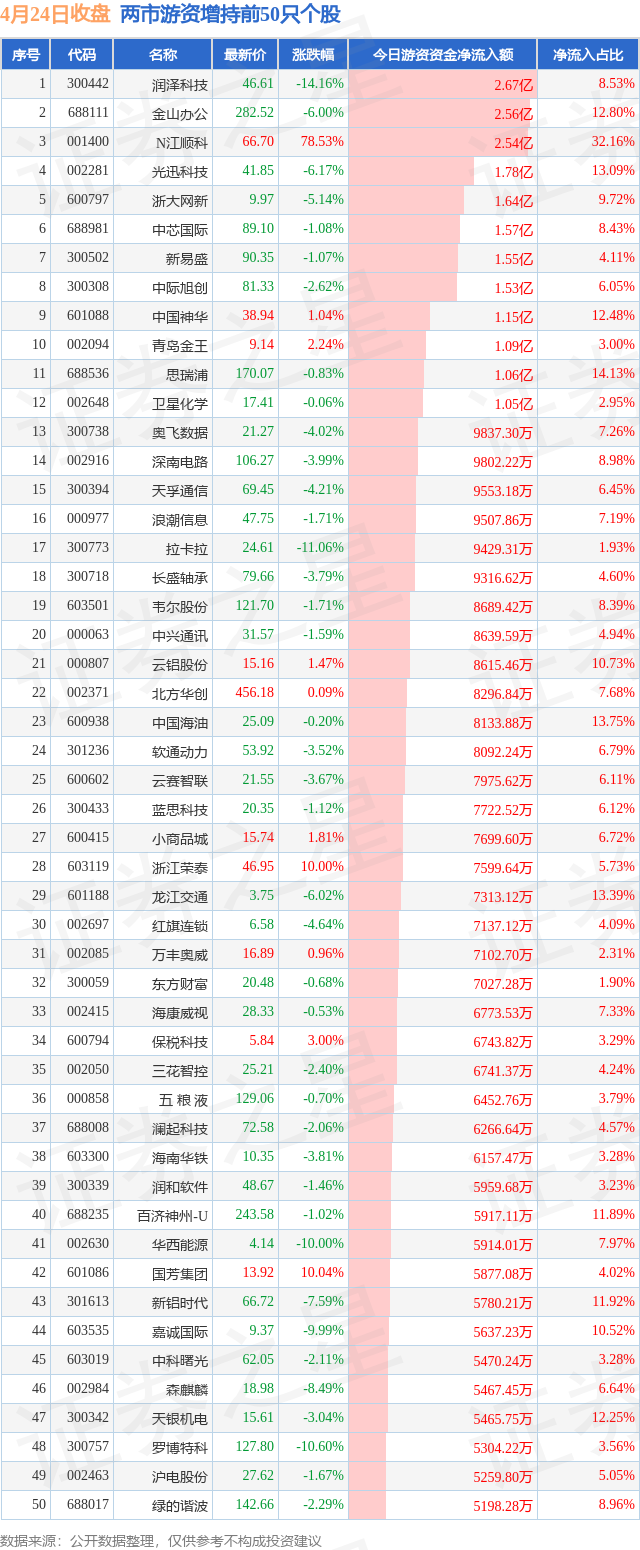This screenshot has width=640, height=1550.
Task: Click stock code 002648
Action: tap(88, 403)
